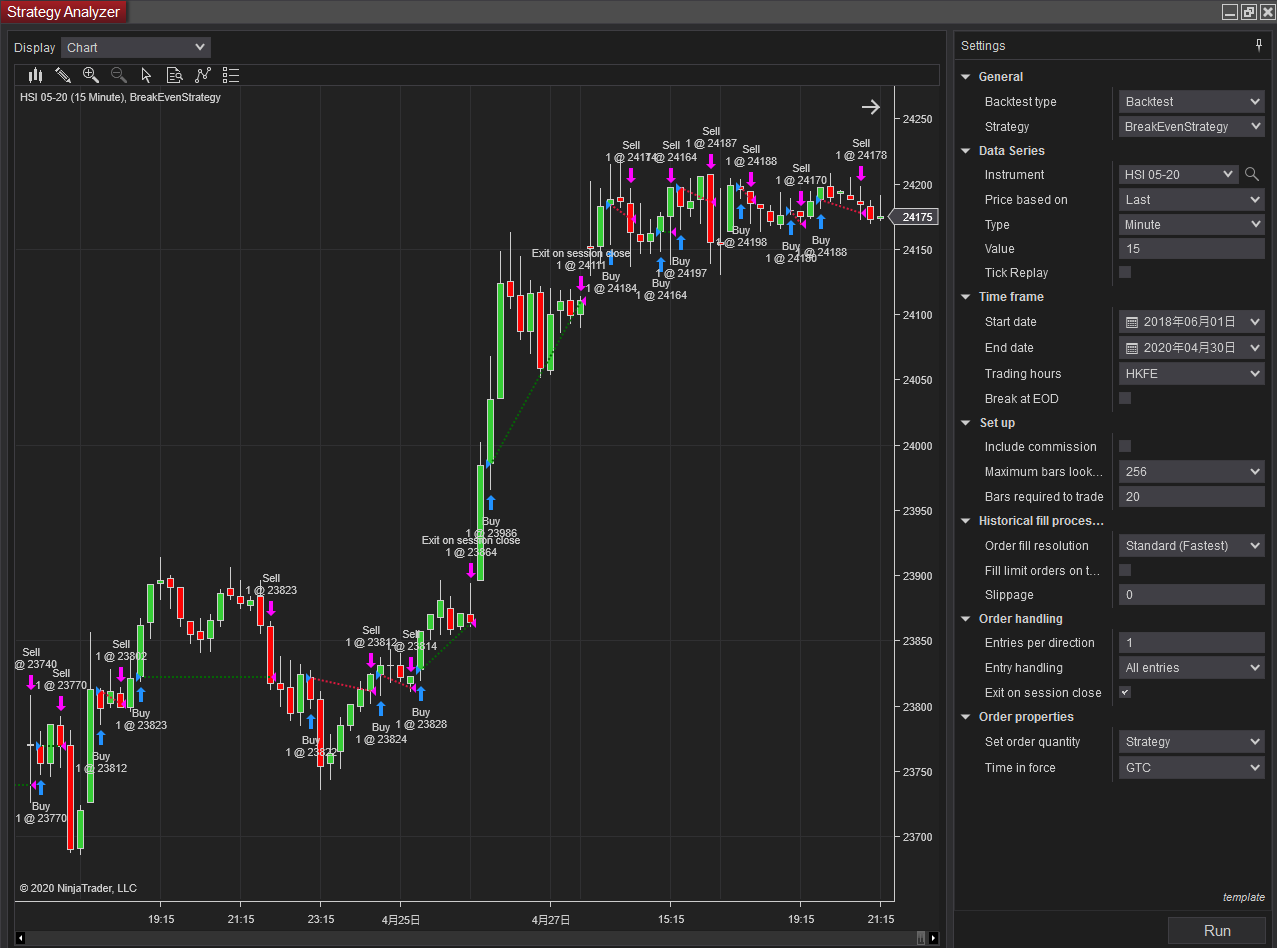The image size is (1277, 948).
Task: Open Time in force GTC dropdown
Action: pyautogui.click(x=1192, y=767)
